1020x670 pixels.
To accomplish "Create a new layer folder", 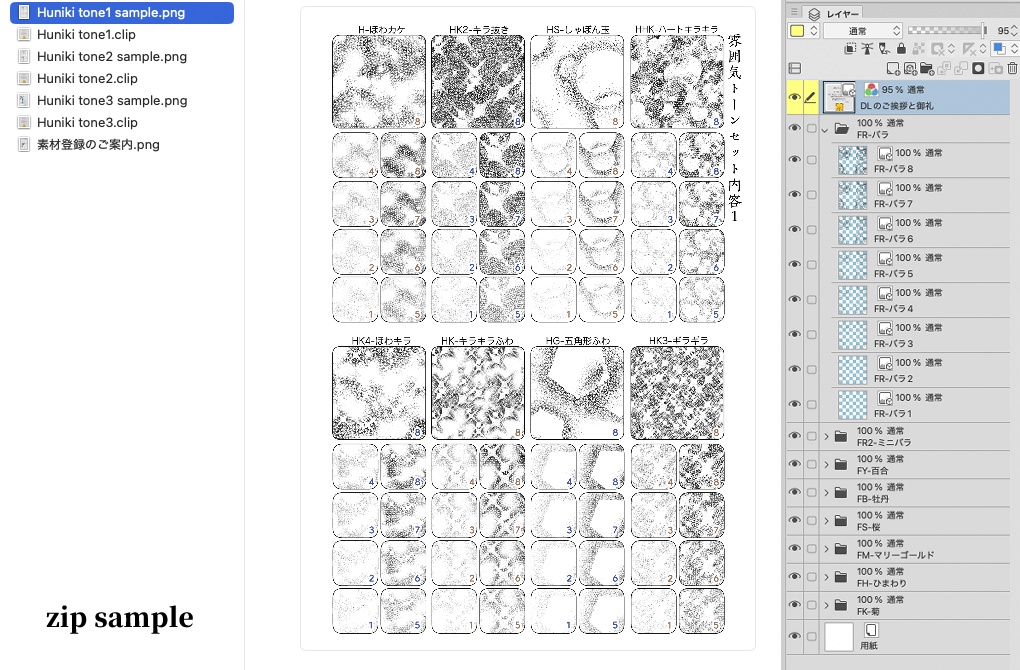I will [x=927, y=68].
